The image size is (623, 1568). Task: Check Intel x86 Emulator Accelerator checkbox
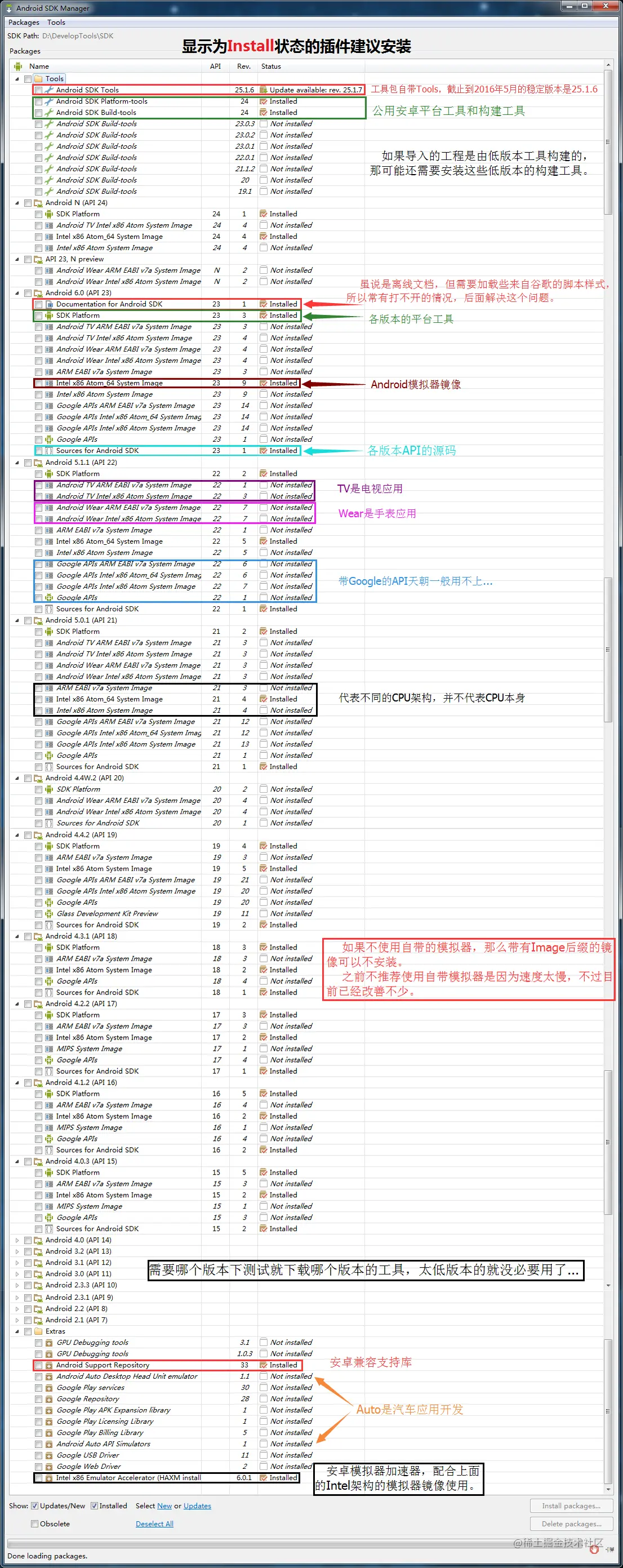[39, 1478]
